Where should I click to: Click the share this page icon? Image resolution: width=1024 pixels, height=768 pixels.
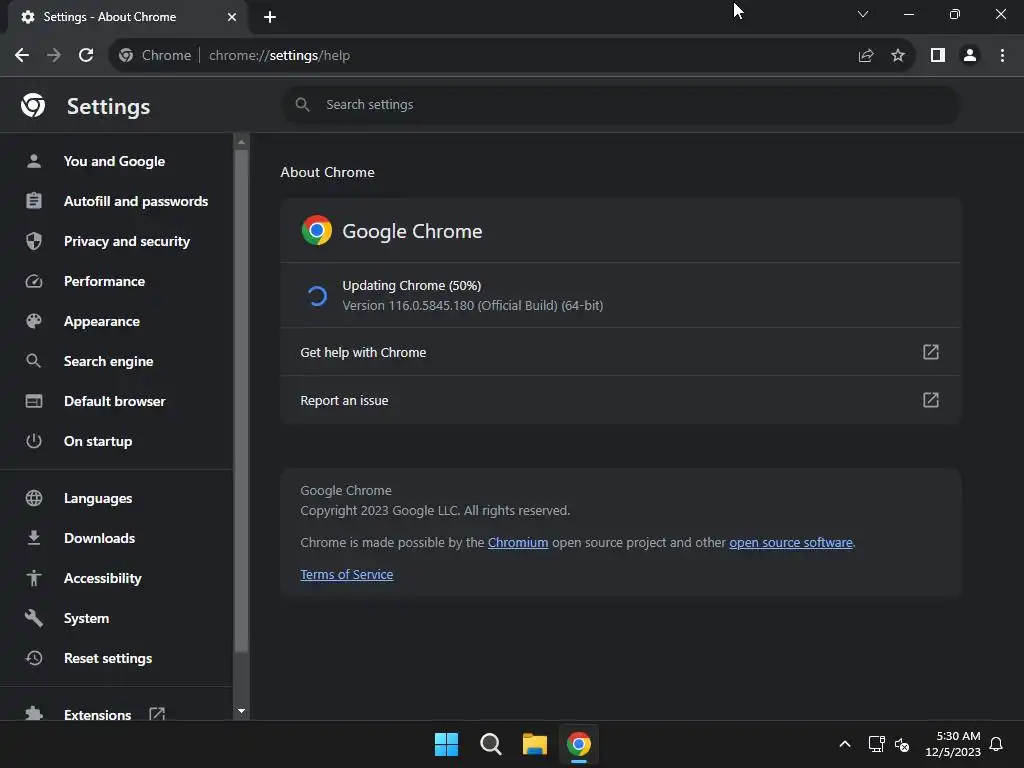tap(865, 56)
